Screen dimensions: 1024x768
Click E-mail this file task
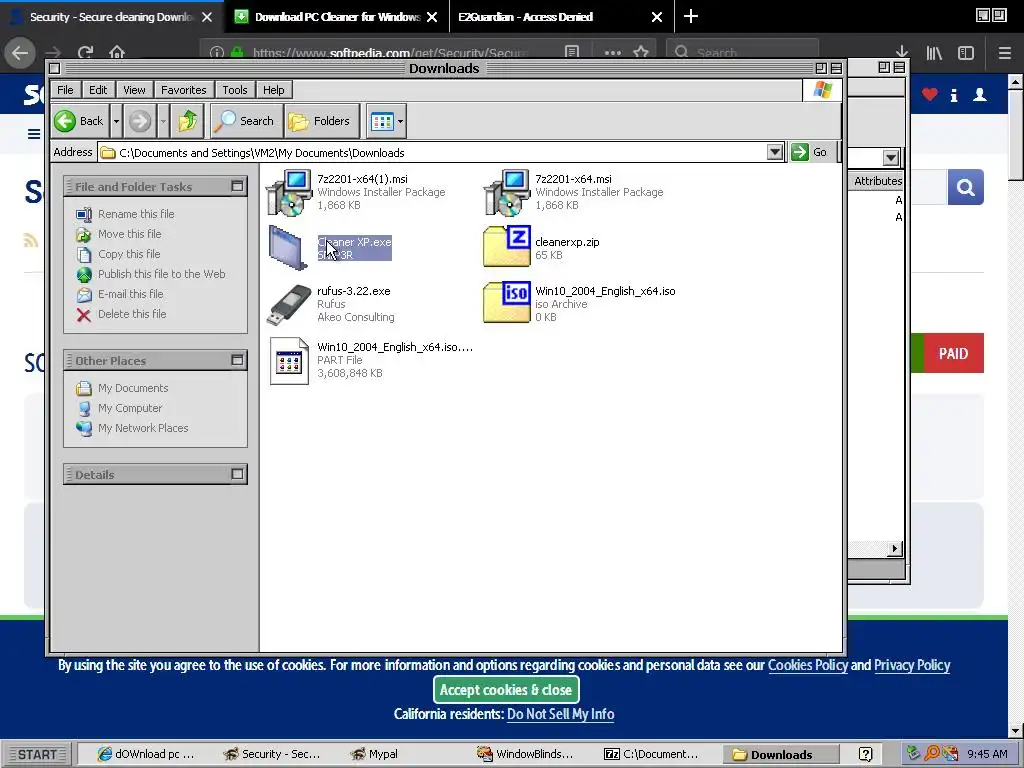point(131,294)
